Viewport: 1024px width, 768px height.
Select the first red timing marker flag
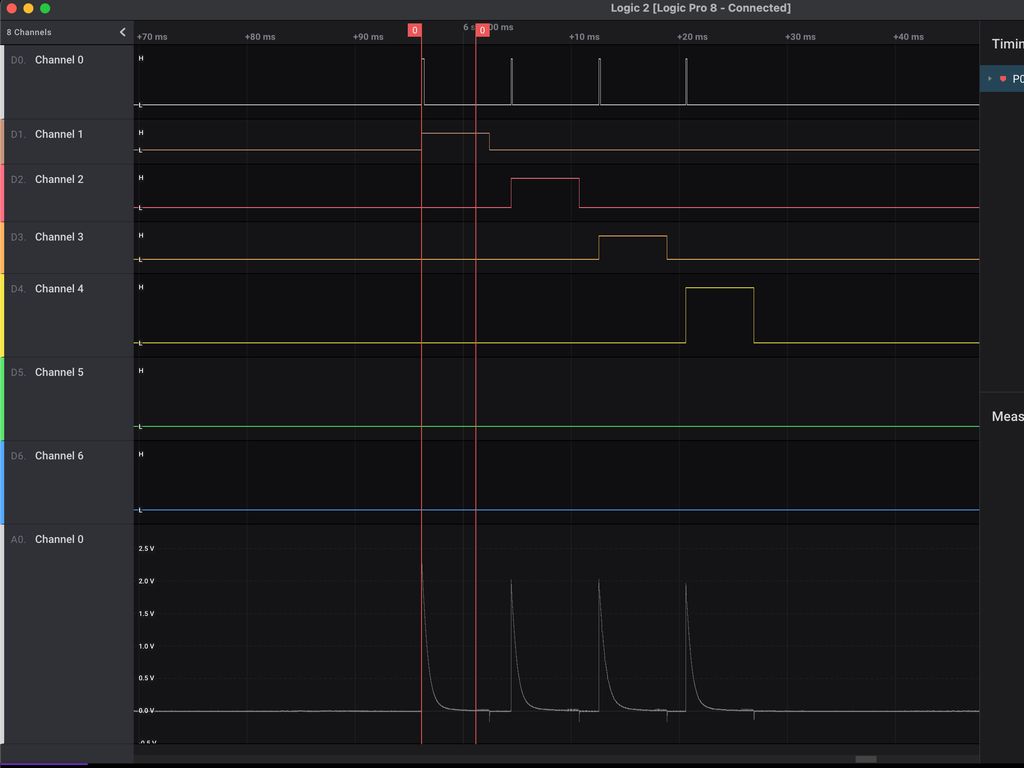(x=415, y=30)
